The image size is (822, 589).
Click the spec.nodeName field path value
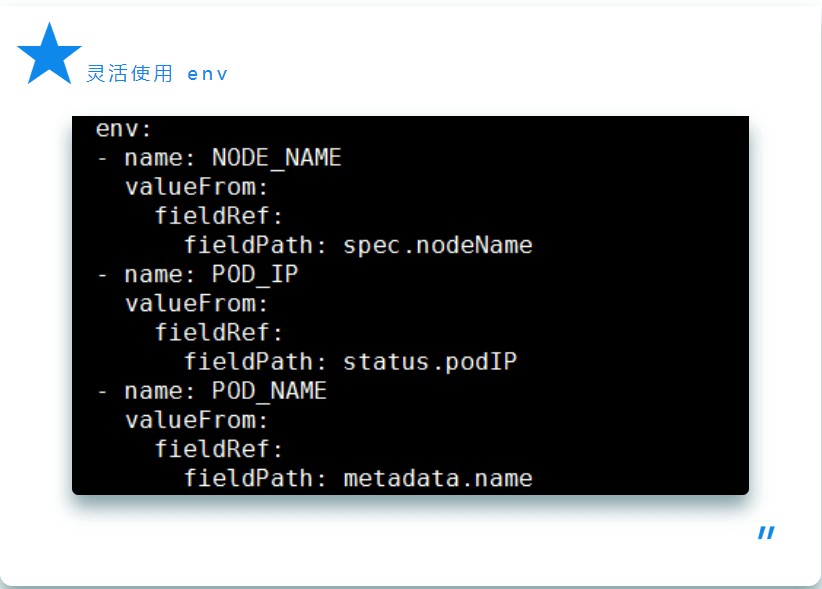tap(437, 245)
